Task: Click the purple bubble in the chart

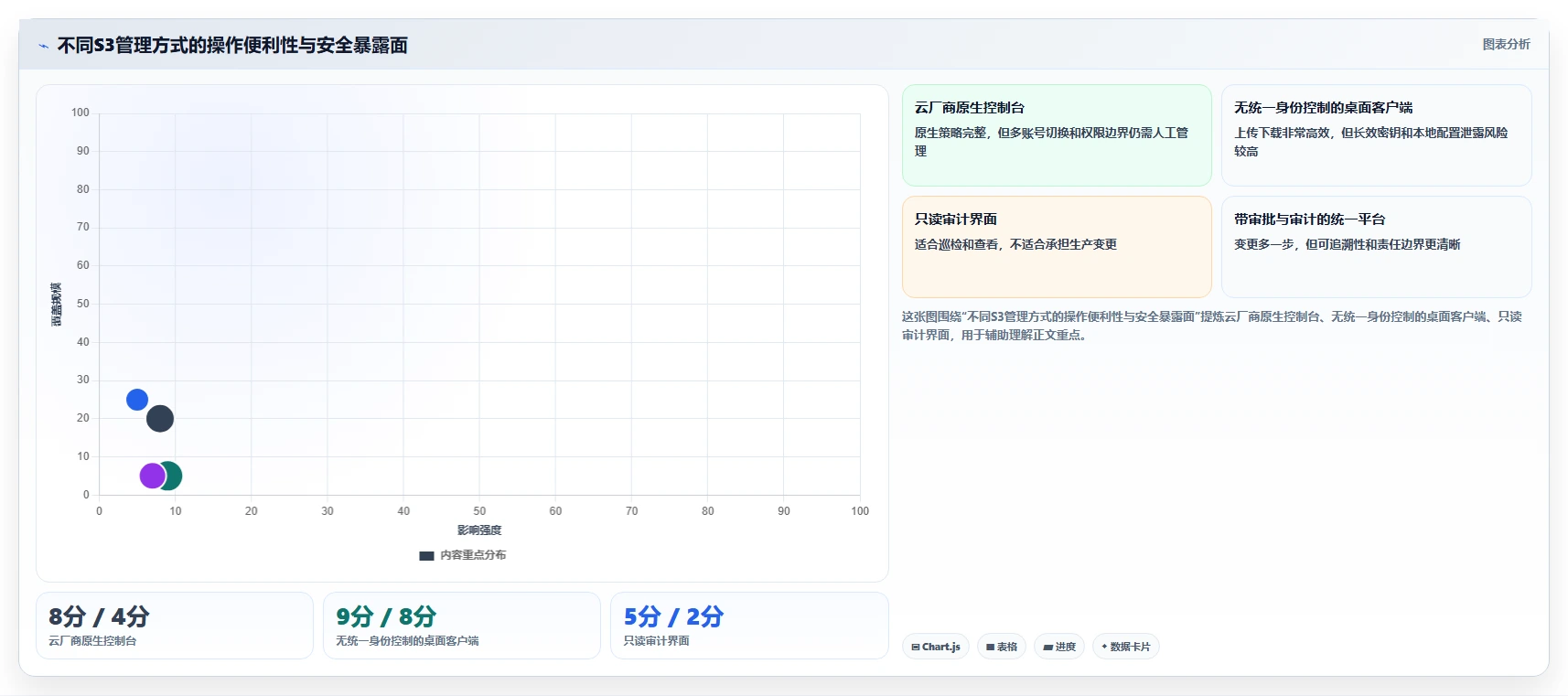Action: click(x=152, y=476)
